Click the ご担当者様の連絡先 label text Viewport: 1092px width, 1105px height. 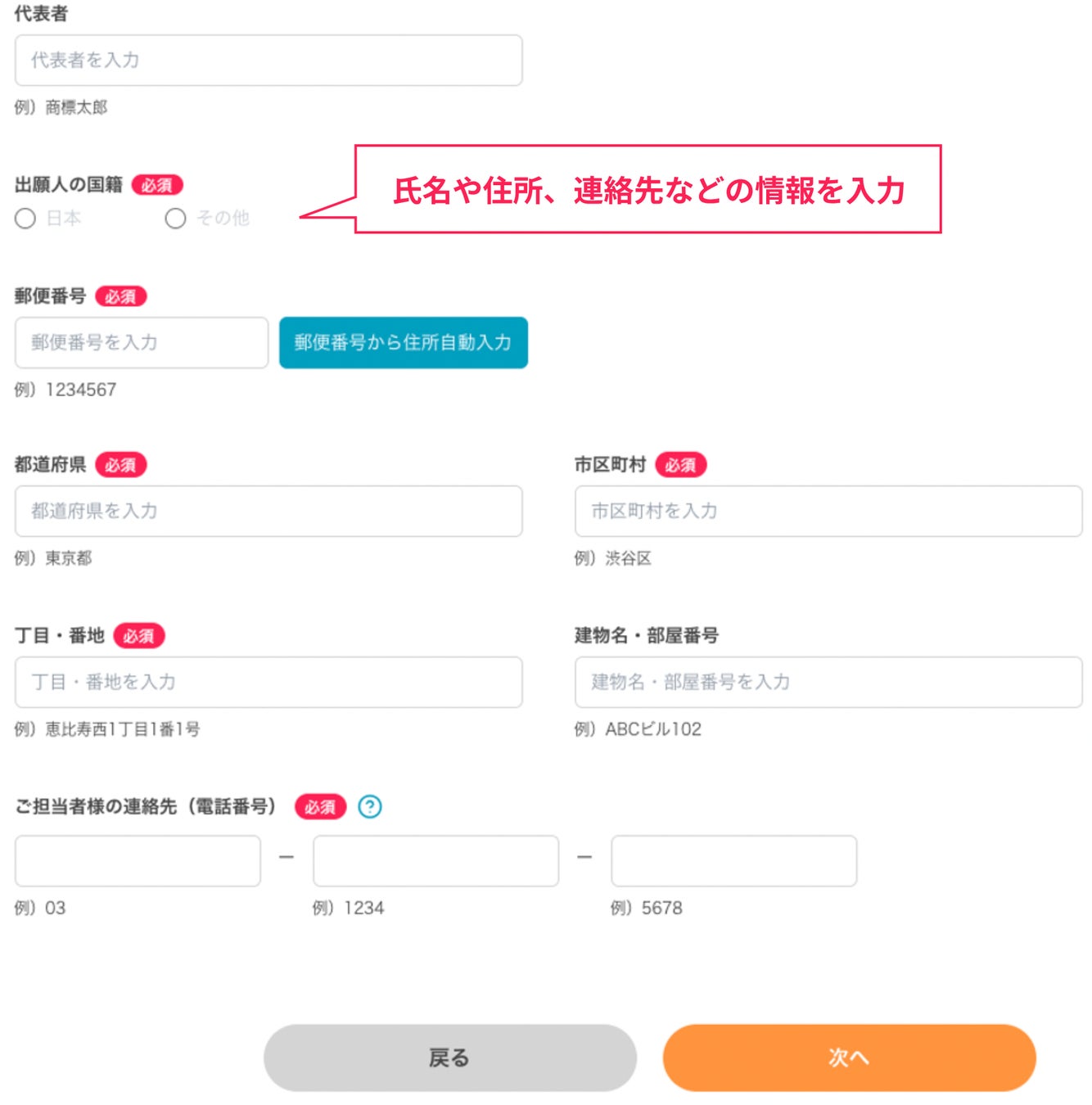point(146,806)
